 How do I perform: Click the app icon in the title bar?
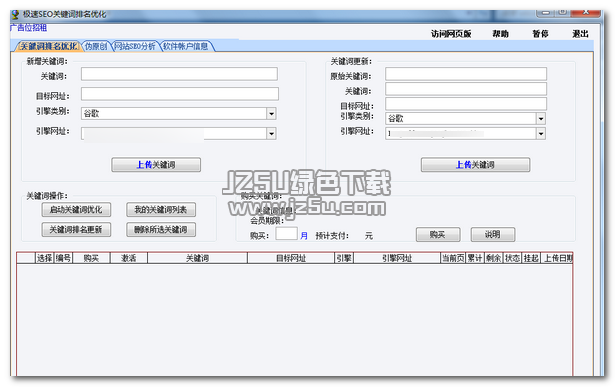click(x=15, y=15)
